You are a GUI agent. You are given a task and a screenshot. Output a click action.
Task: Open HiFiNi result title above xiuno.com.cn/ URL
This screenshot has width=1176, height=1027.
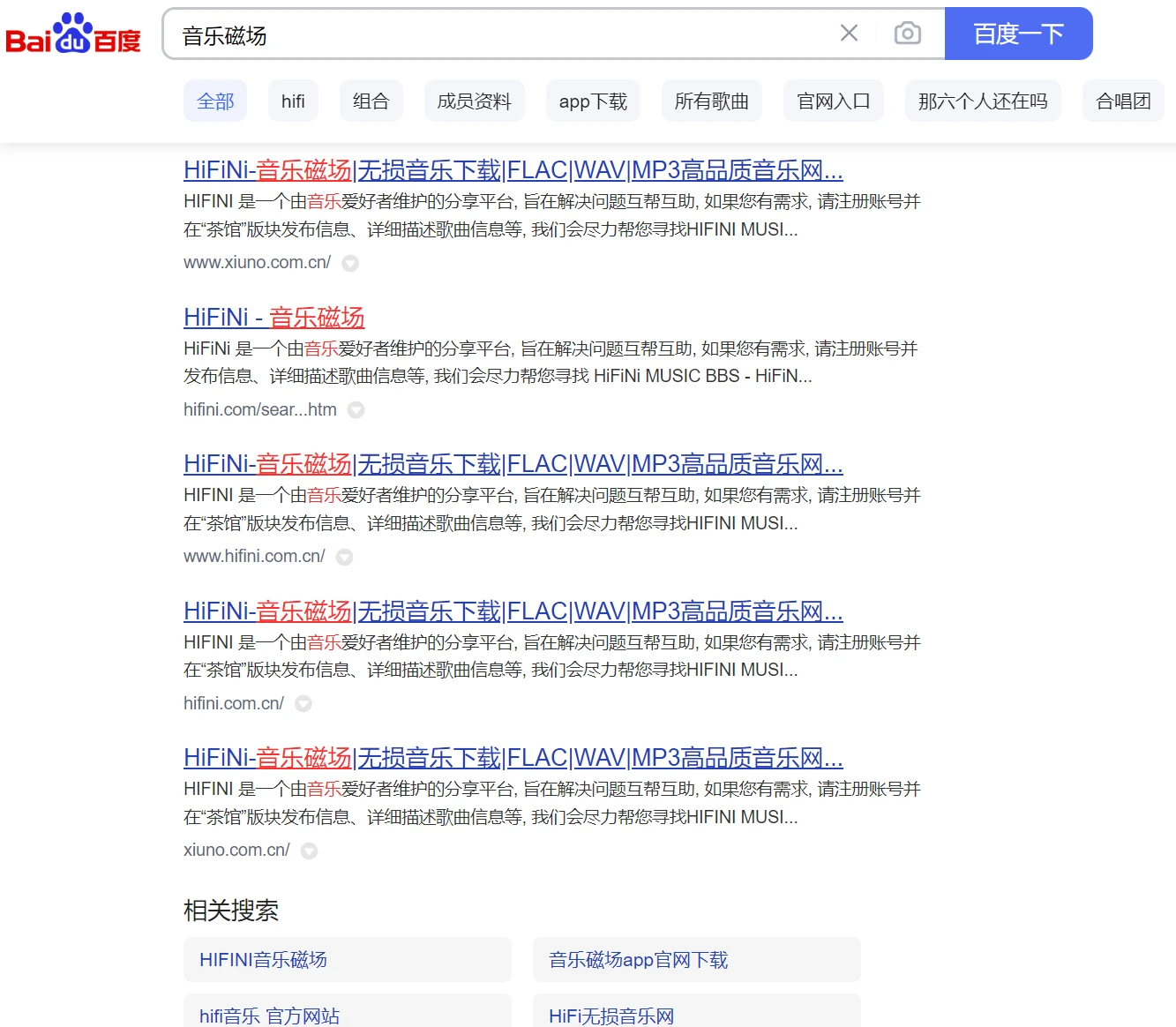tap(513, 757)
